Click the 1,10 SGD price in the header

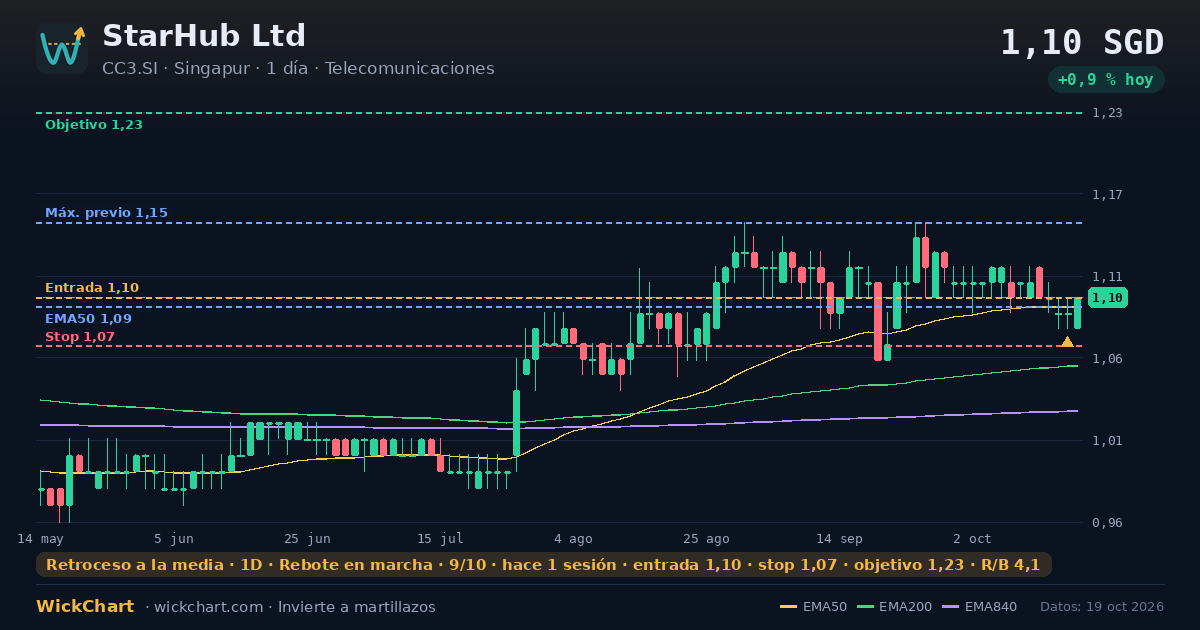tap(1082, 43)
